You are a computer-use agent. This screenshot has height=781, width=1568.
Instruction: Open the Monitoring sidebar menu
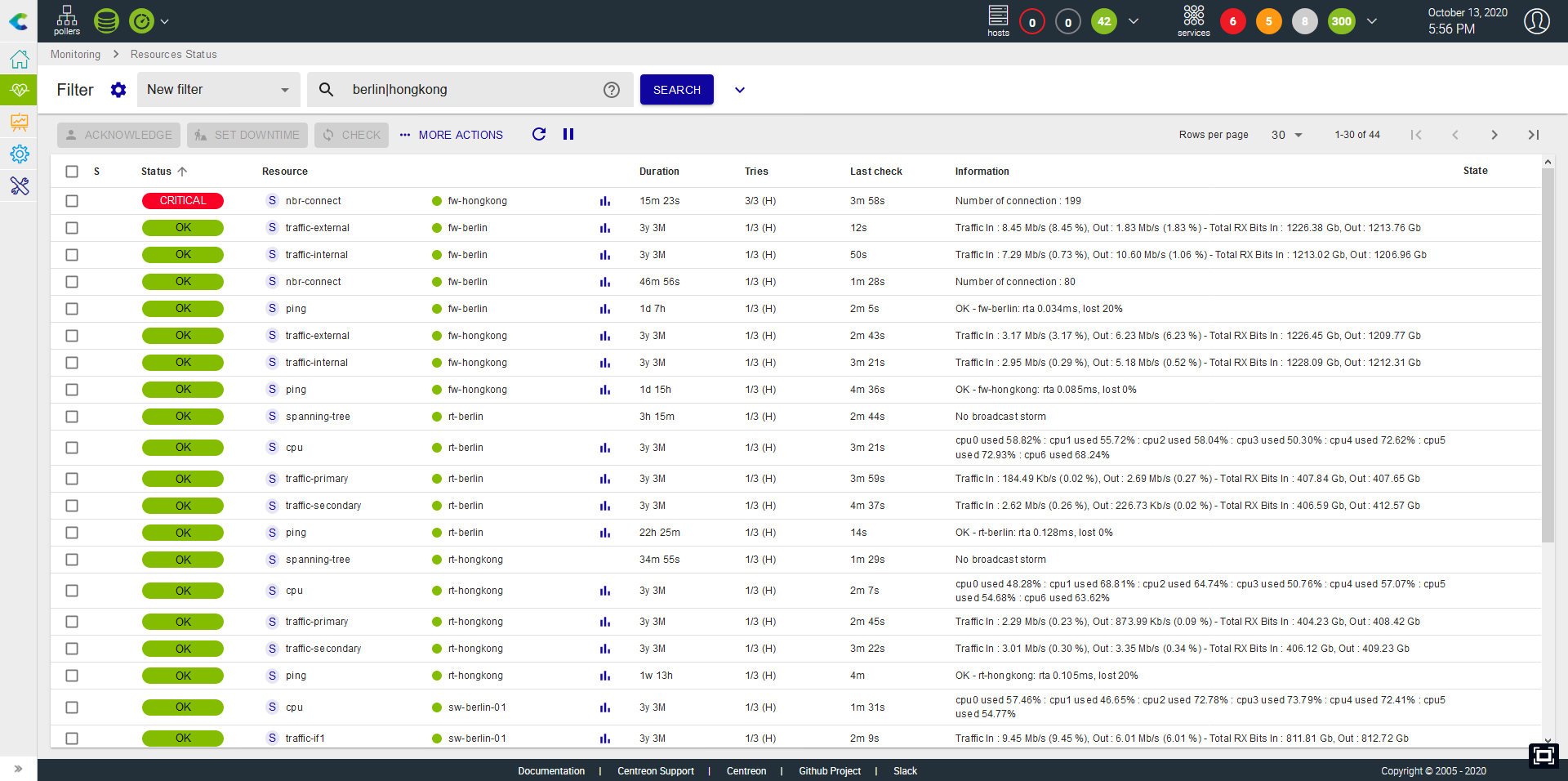[x=19, y=90]
